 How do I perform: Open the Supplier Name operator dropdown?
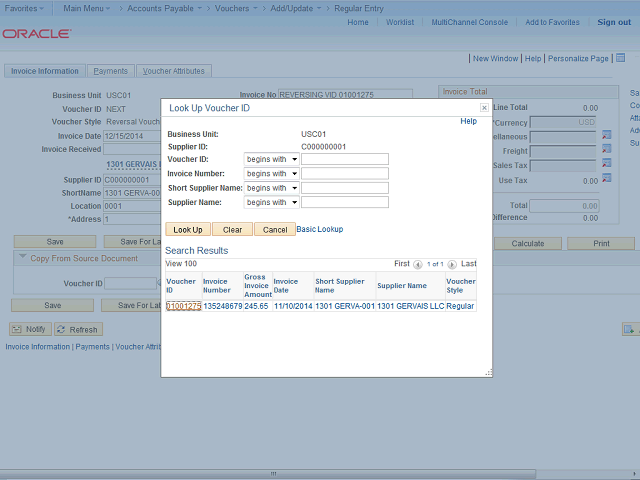(271, 202)
